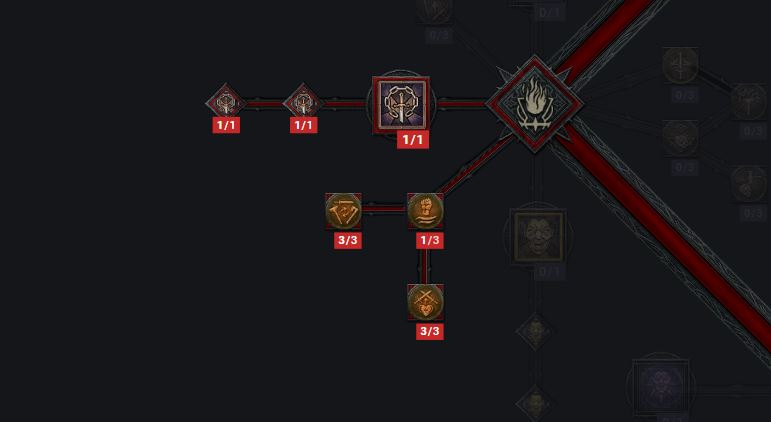Click the dimmed passive node below the sword passive
771x422 pixels.
tap(680, 138)
